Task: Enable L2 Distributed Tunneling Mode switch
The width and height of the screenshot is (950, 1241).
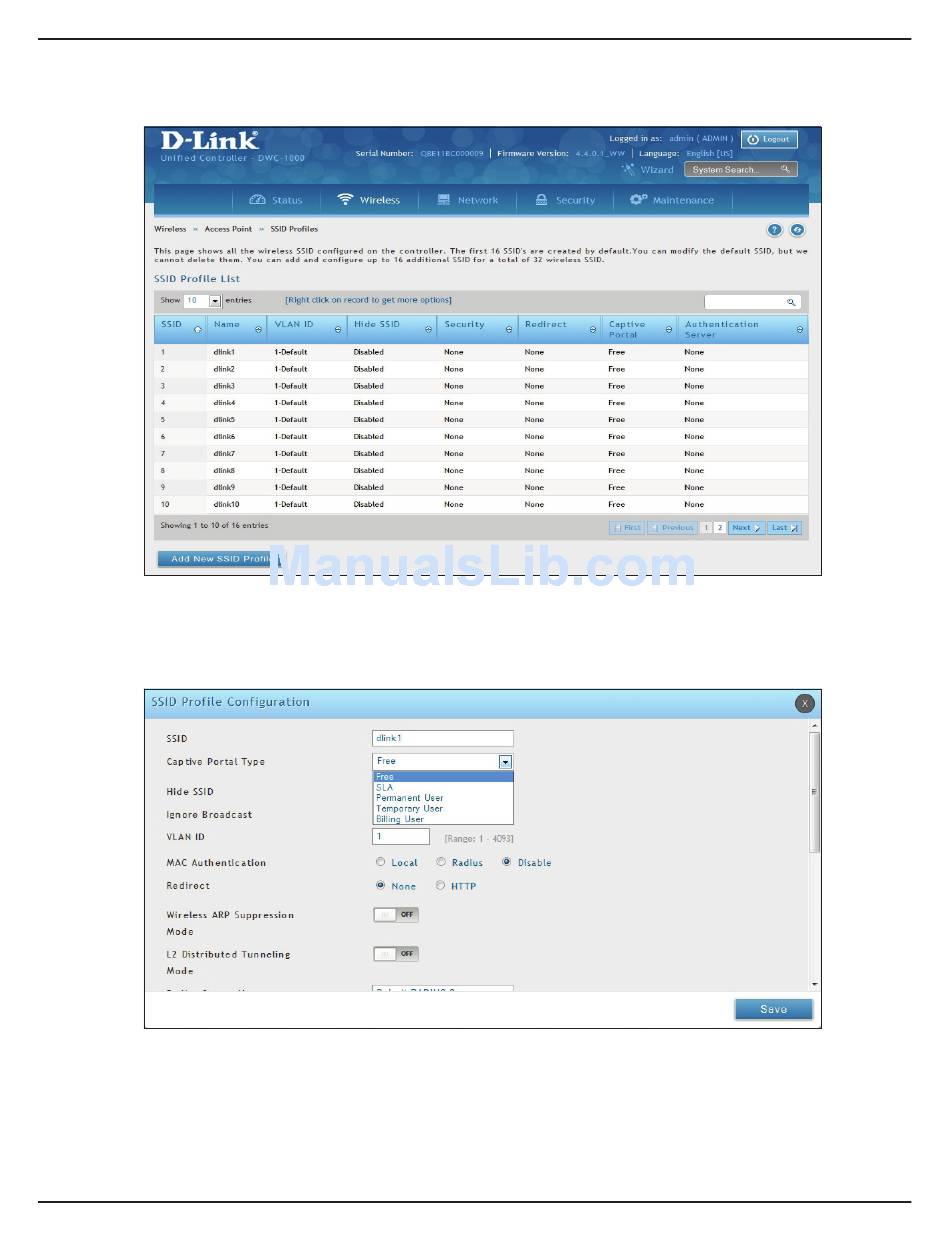Action: coord(396,954)
